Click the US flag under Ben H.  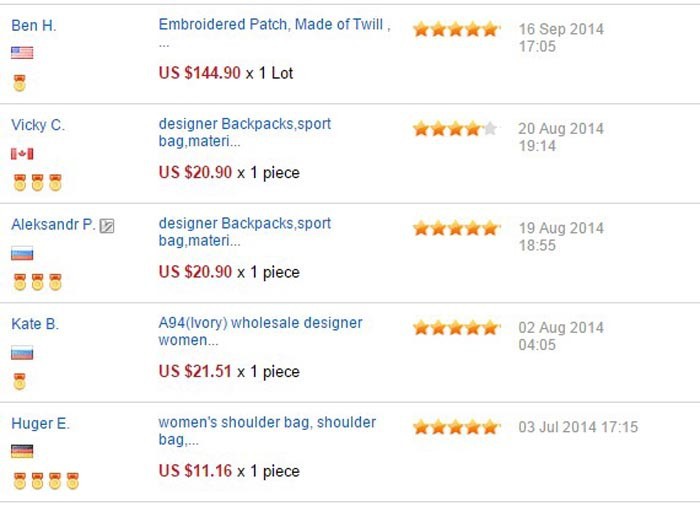(22, 53)
